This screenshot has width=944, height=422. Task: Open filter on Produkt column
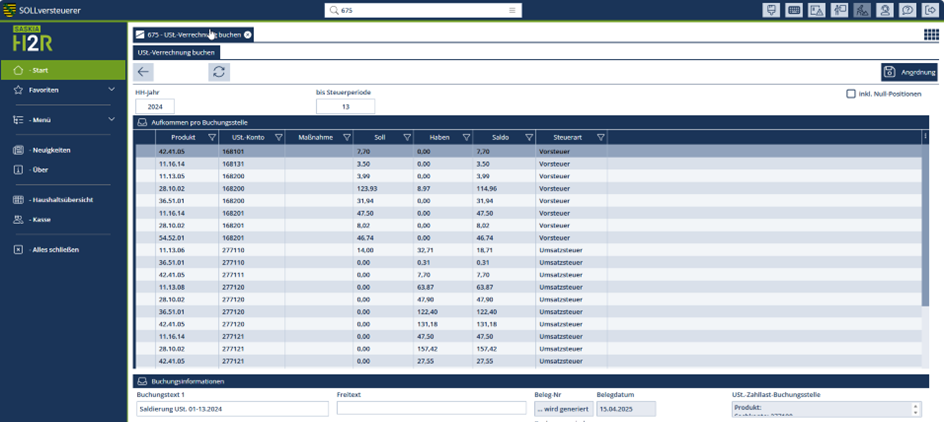tap(212, 137)
